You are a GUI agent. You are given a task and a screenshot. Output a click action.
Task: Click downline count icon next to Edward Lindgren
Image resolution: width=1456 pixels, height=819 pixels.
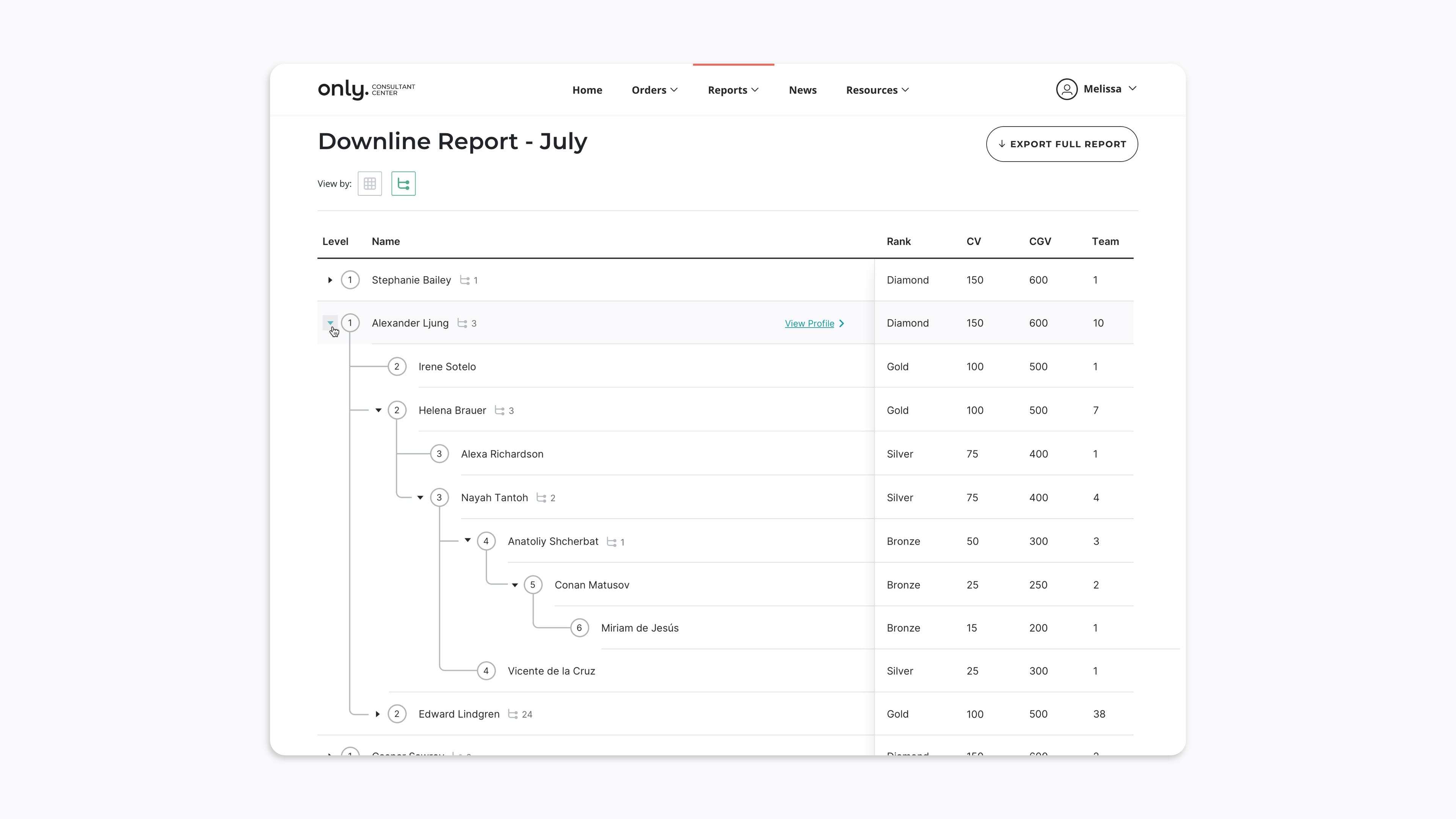(513, 714)
